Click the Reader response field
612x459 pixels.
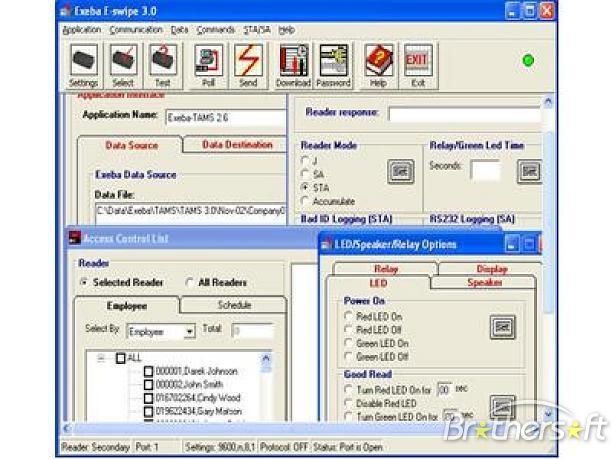pyautogui.click(x=464, y=114)
